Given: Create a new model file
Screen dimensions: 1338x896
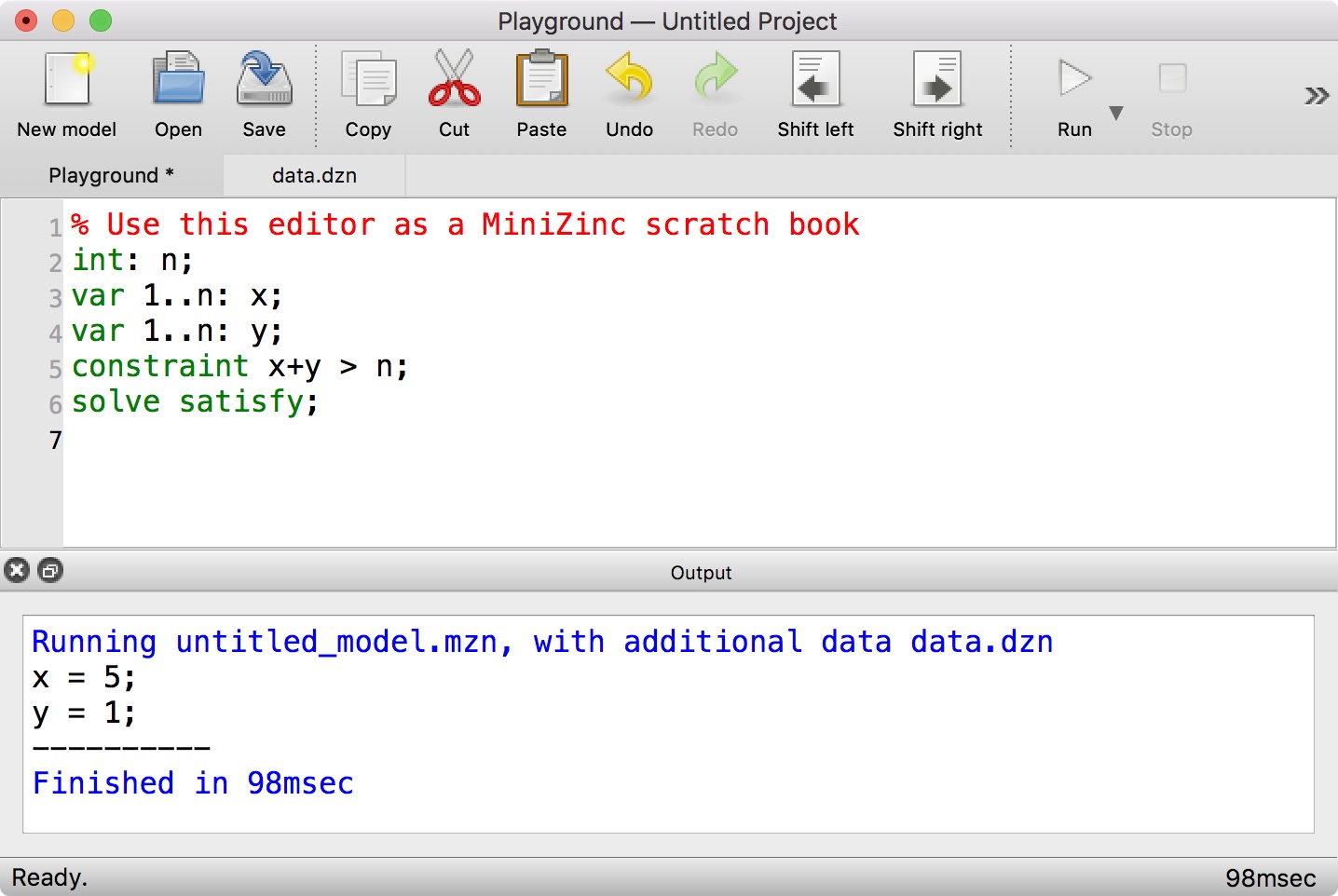Looking at the screenshot, I should (x=66, y=88).
